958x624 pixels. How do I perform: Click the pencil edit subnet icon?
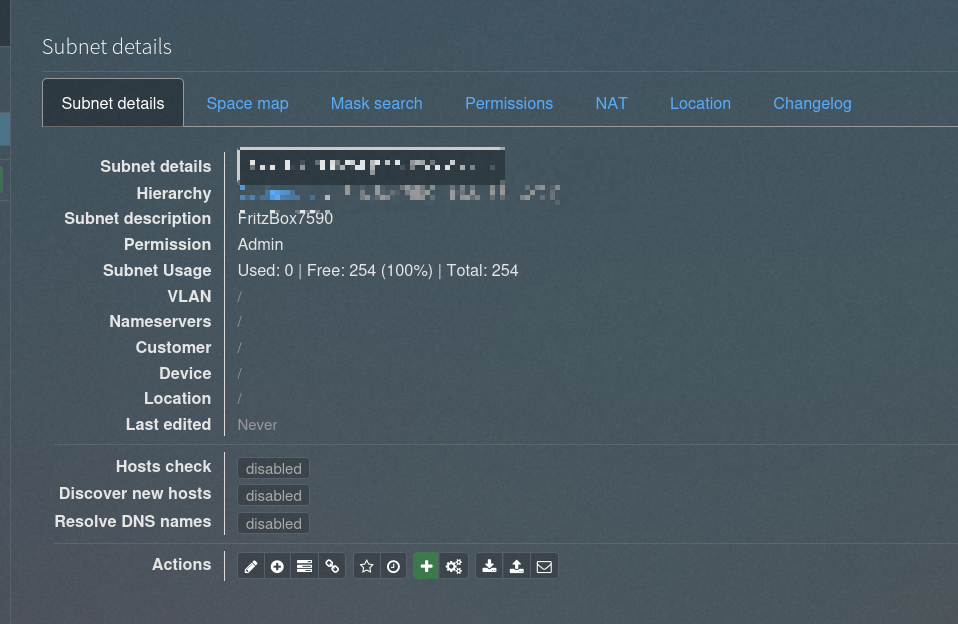pyautogui.click(x=251, y=567)
